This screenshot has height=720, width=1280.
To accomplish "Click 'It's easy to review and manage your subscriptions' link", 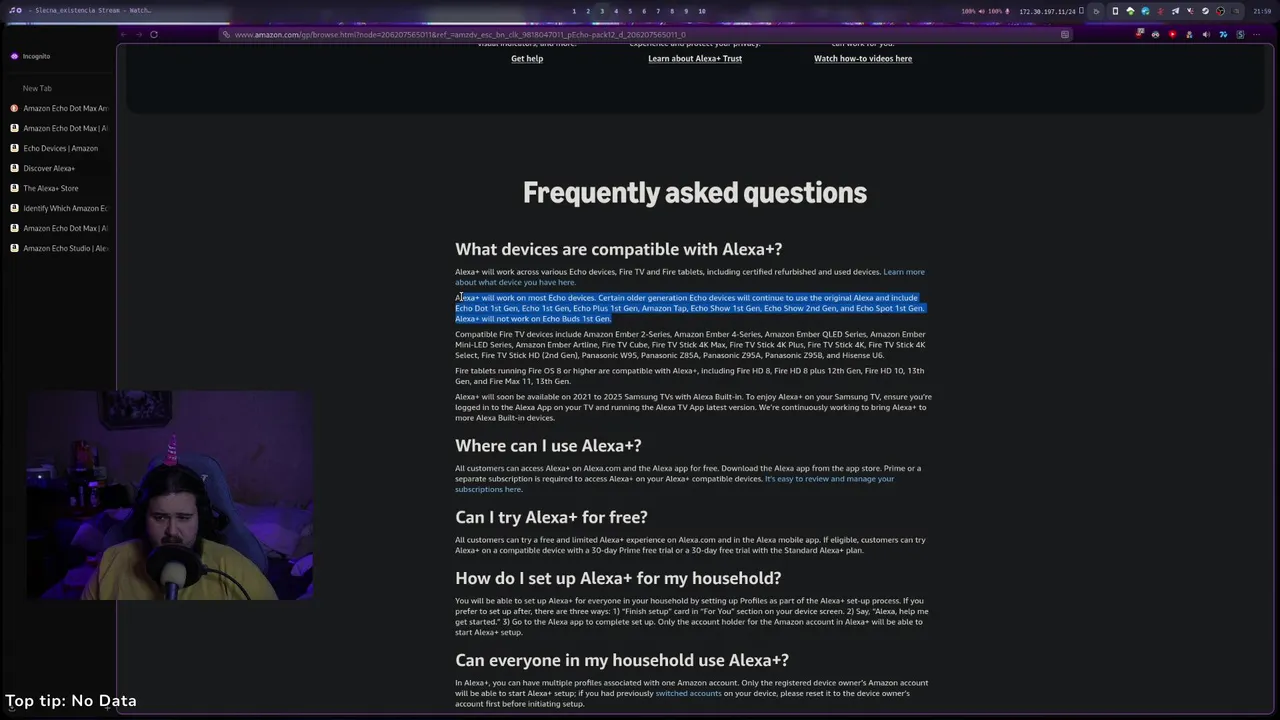I will click(x=675, y=484).
